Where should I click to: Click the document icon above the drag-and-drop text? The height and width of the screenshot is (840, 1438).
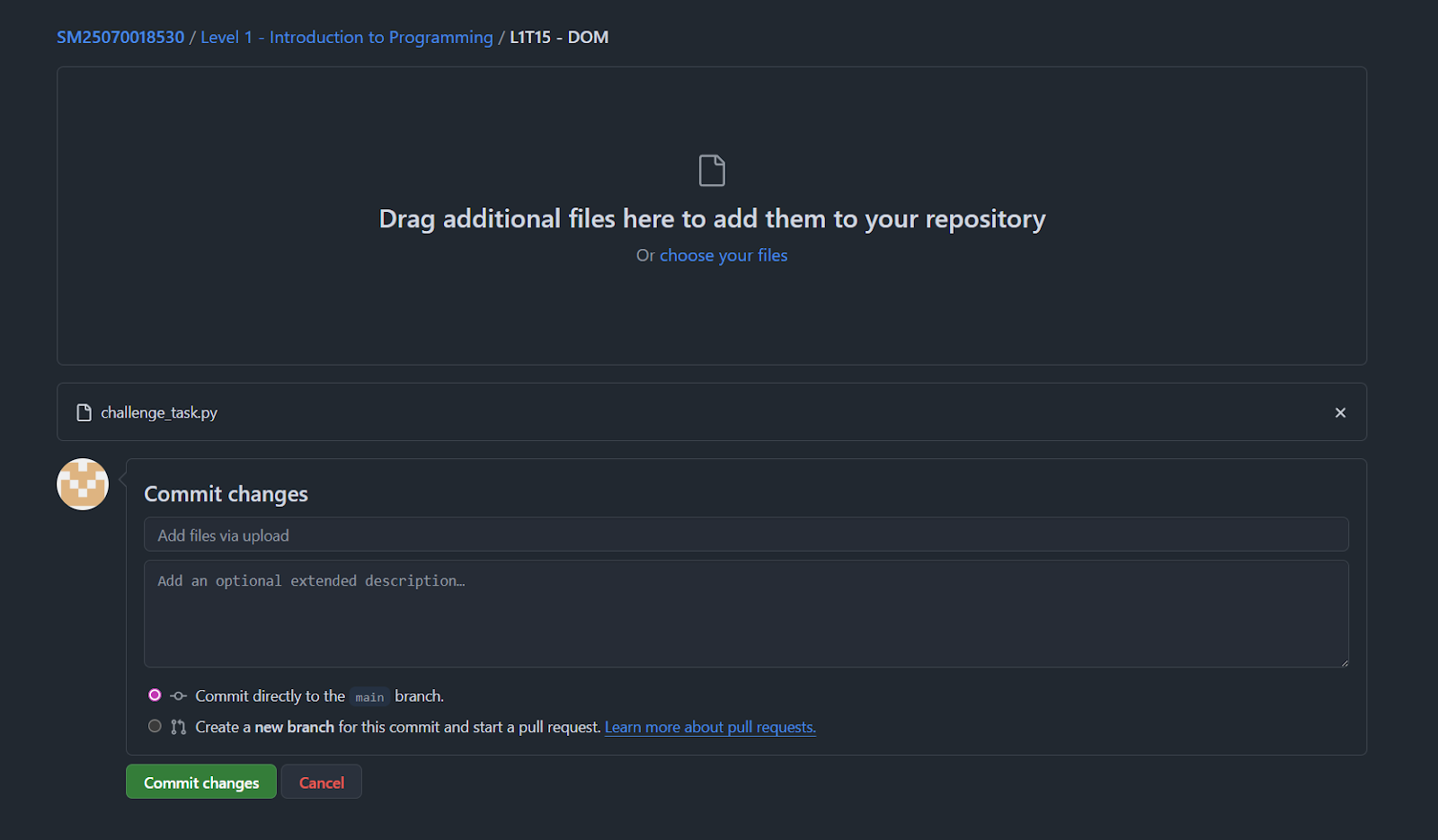(711, 170)
